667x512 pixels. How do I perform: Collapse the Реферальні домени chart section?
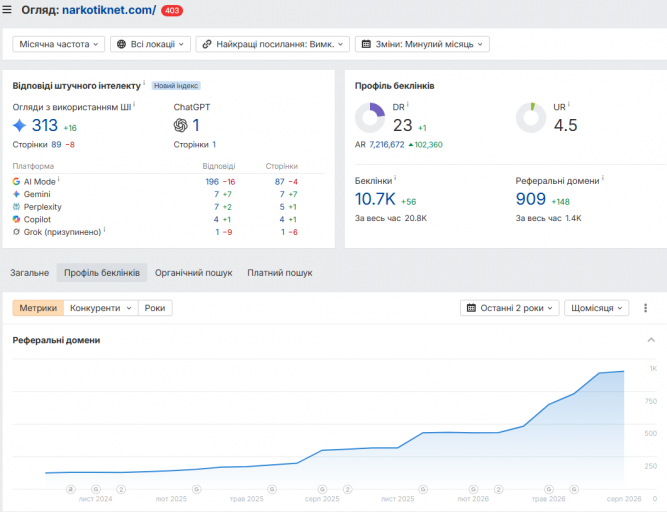pyautogui.click(x=651, y=340)
